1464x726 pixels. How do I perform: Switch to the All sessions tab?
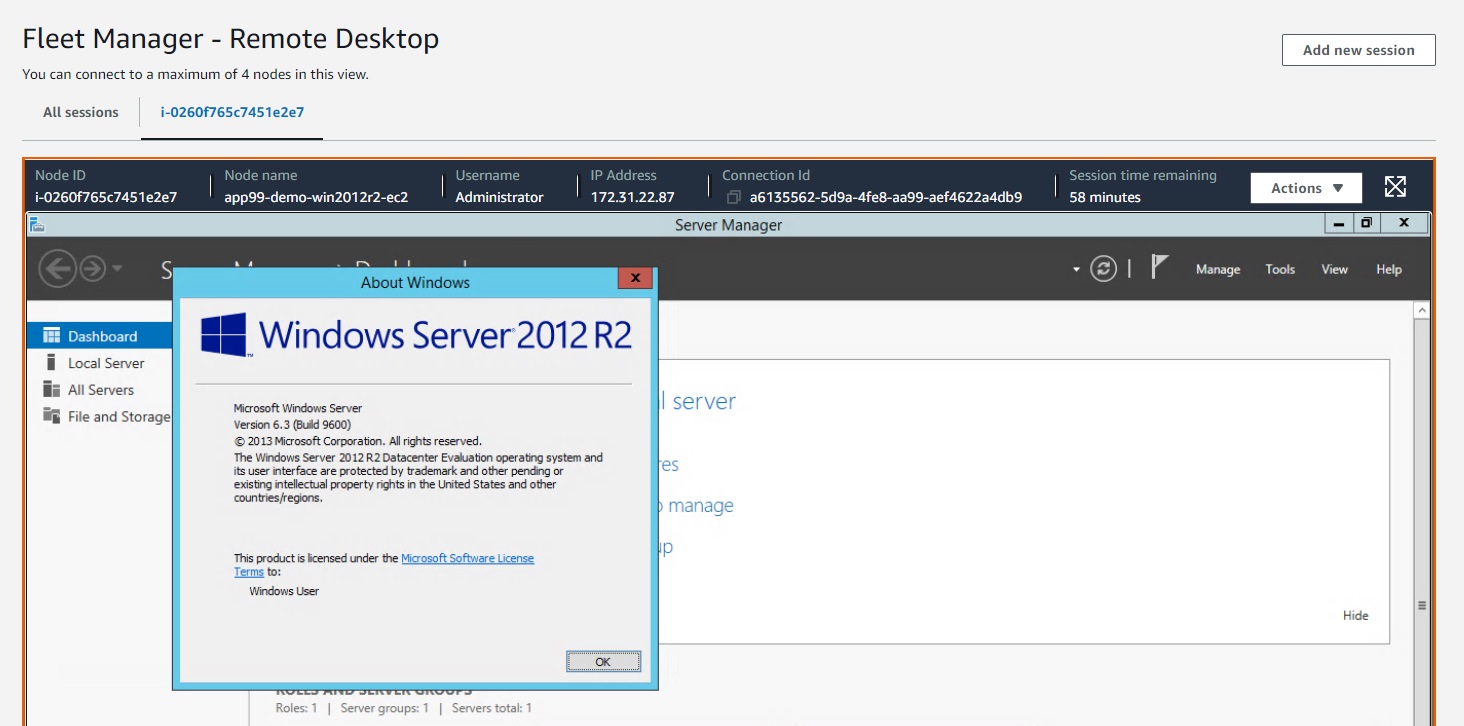coord(80,112)
